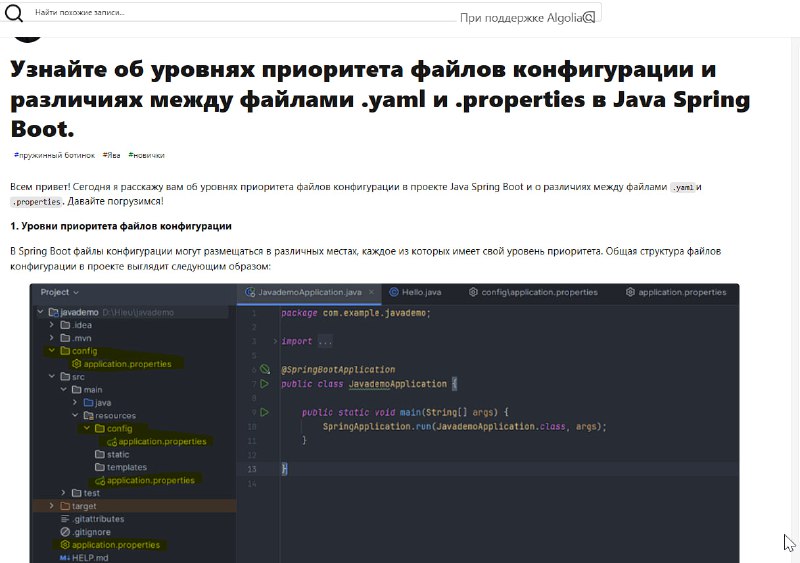Select the .mvn folder icon

(65, 337)
